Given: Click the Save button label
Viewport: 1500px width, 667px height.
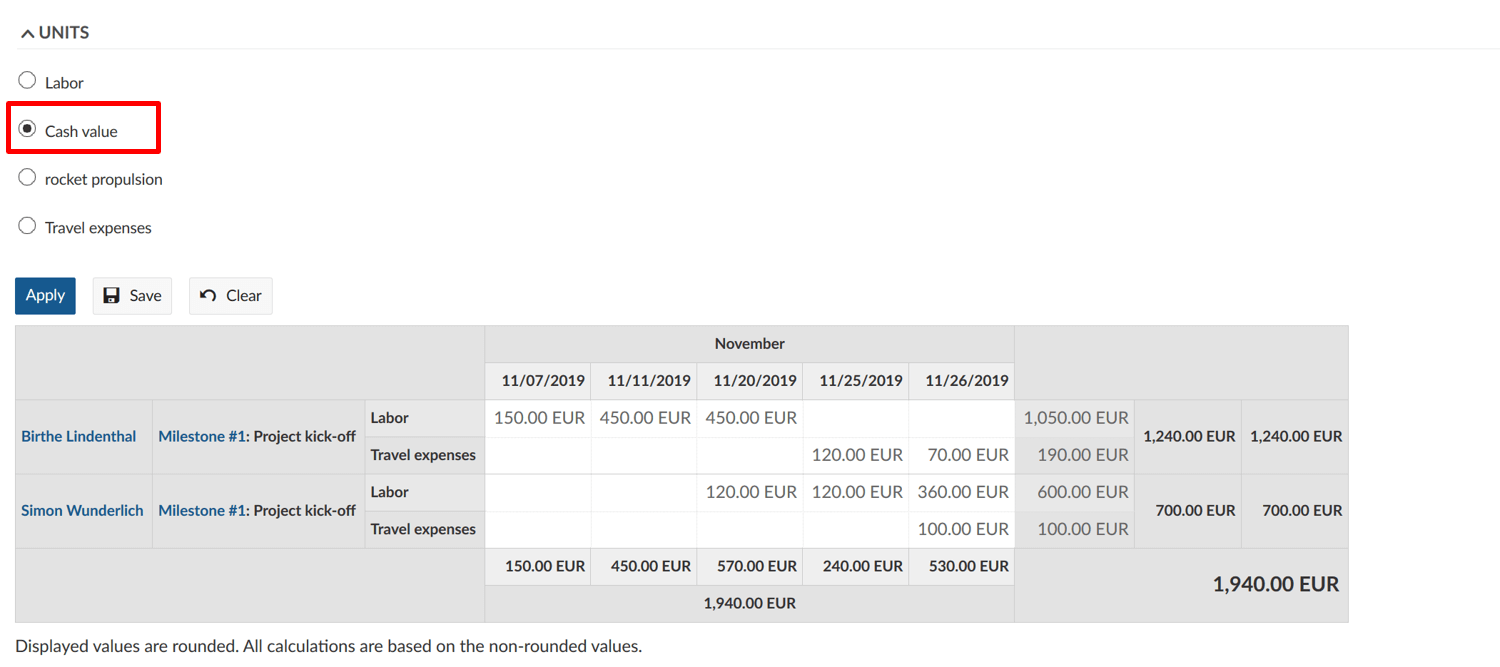Looking at the screenshot, I should (x=145, y=296).
